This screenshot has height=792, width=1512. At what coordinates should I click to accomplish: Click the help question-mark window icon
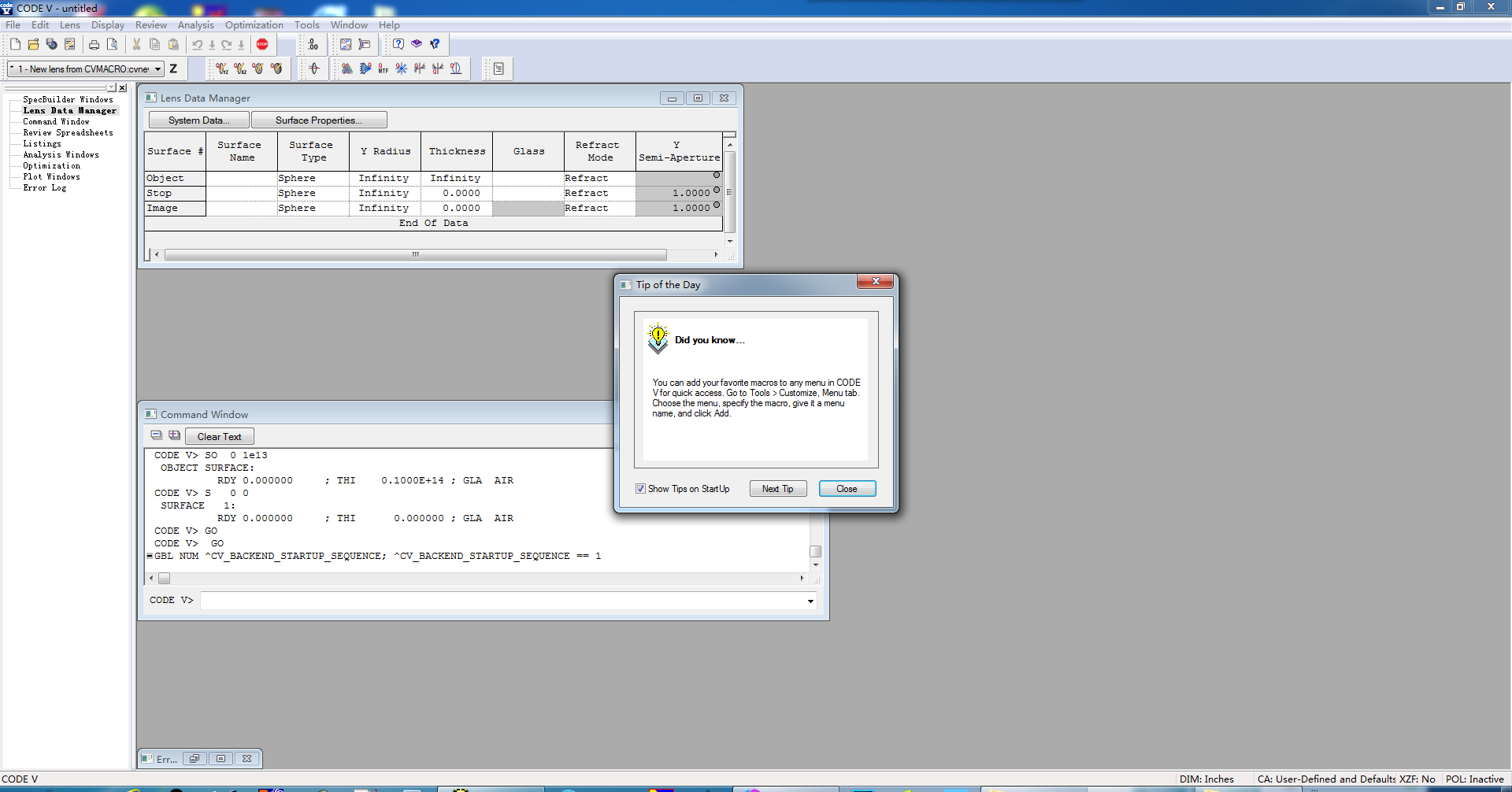point(398,44)
